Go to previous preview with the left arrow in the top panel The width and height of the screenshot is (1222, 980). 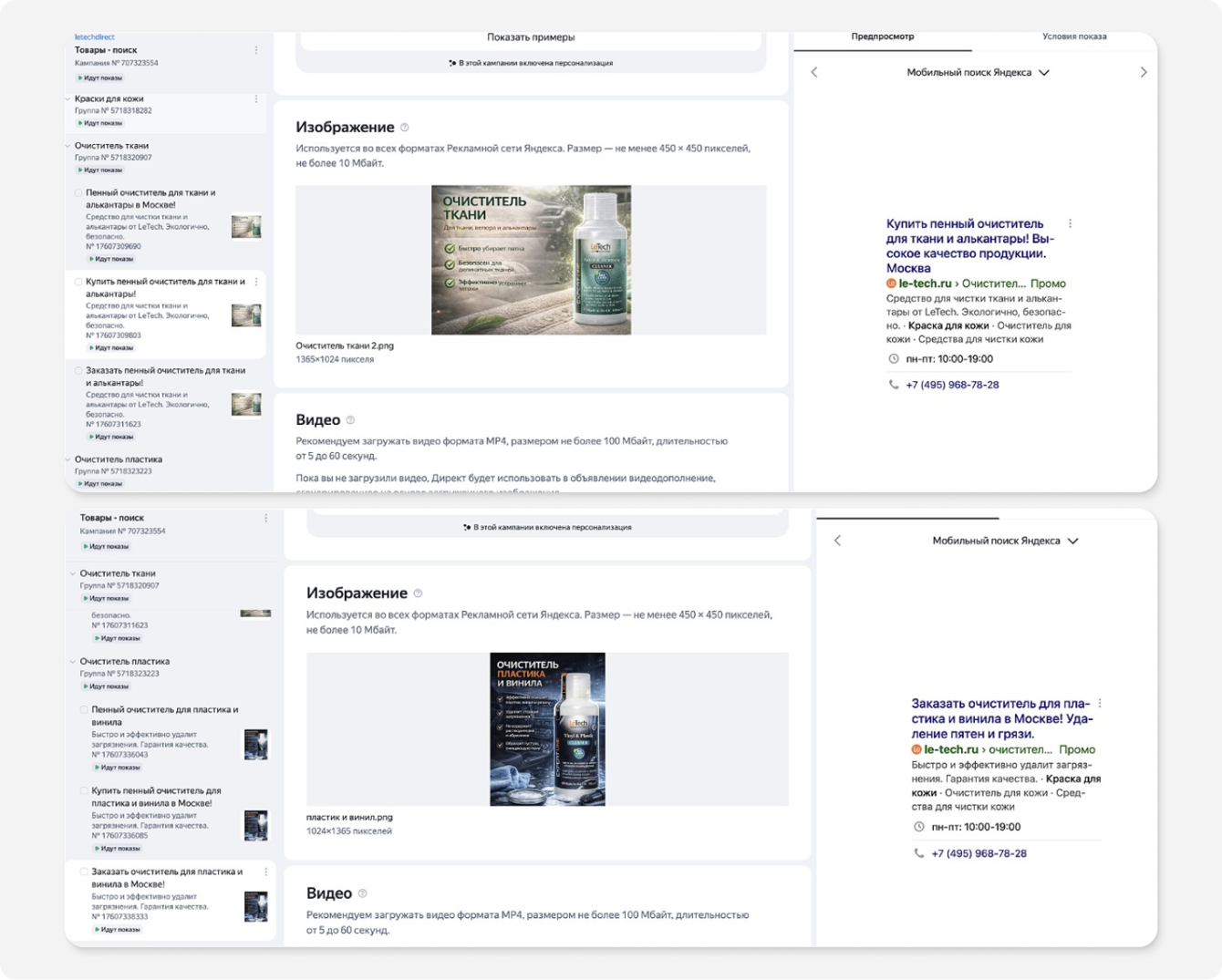pos(814,72)
